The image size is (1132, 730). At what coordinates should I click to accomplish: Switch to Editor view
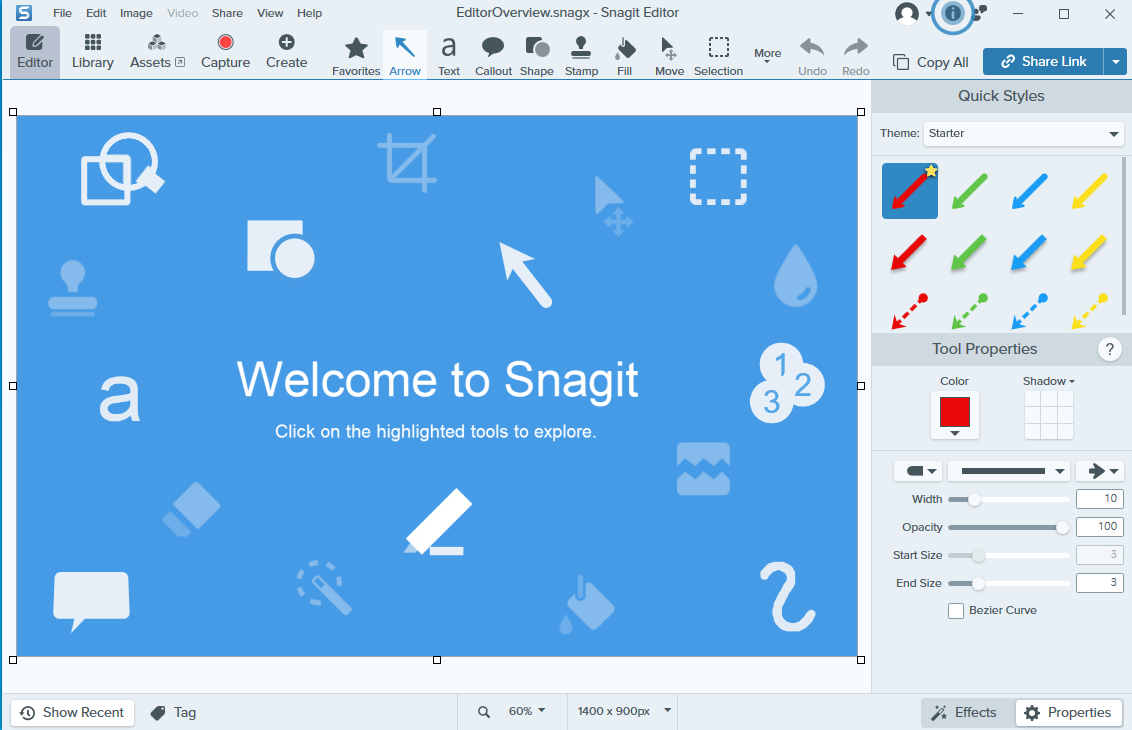pyautogui.click(x=35, y=51)
